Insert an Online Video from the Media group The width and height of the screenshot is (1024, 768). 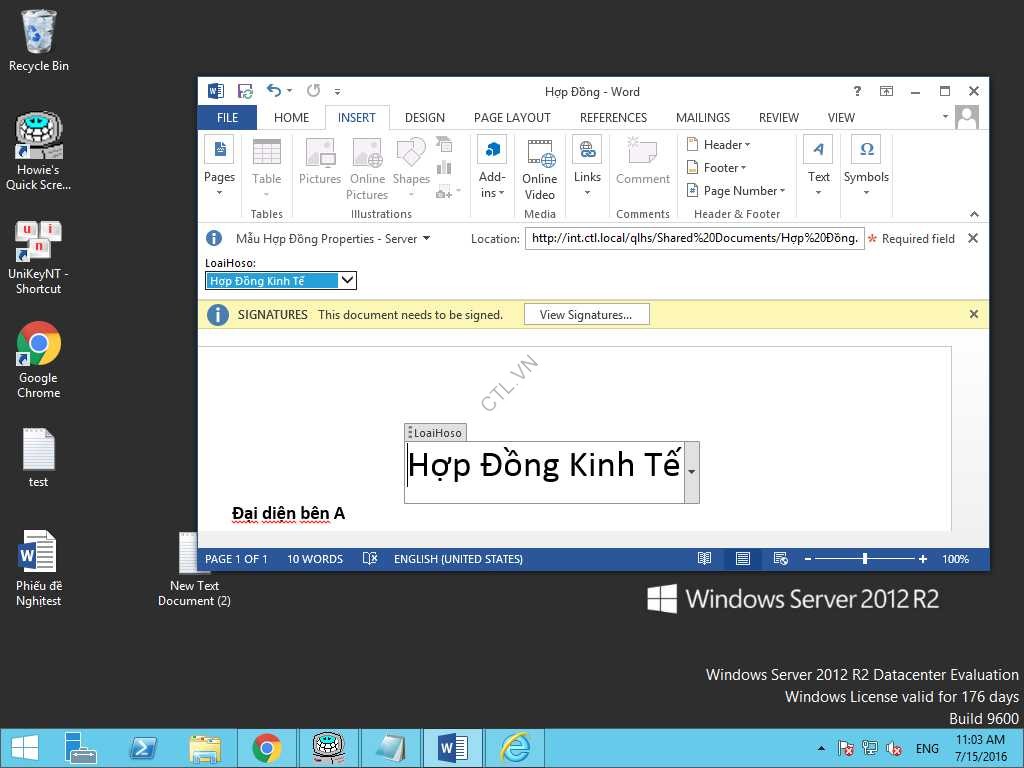539,168
